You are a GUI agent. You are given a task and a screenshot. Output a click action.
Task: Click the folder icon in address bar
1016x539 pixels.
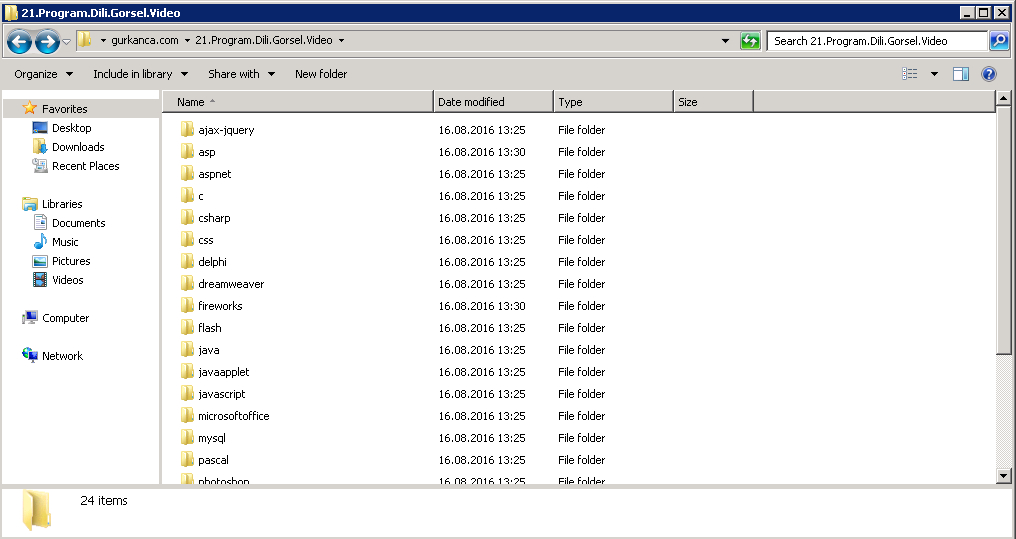[x=85, y=40]
